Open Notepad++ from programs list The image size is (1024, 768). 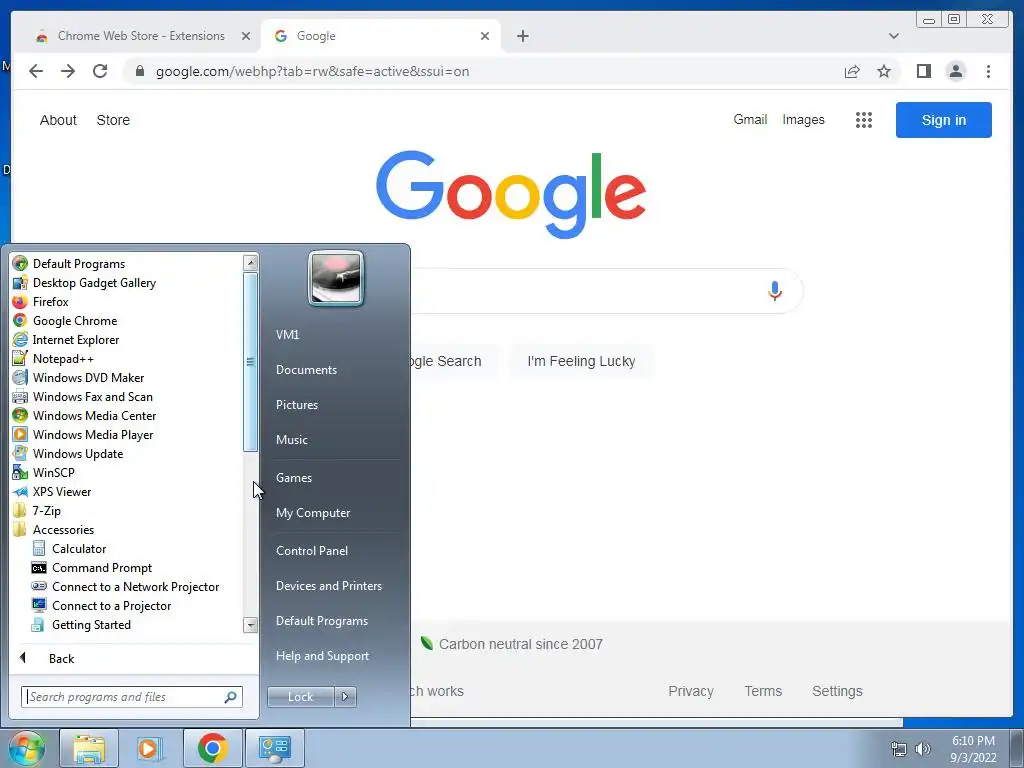coord(63,359)
